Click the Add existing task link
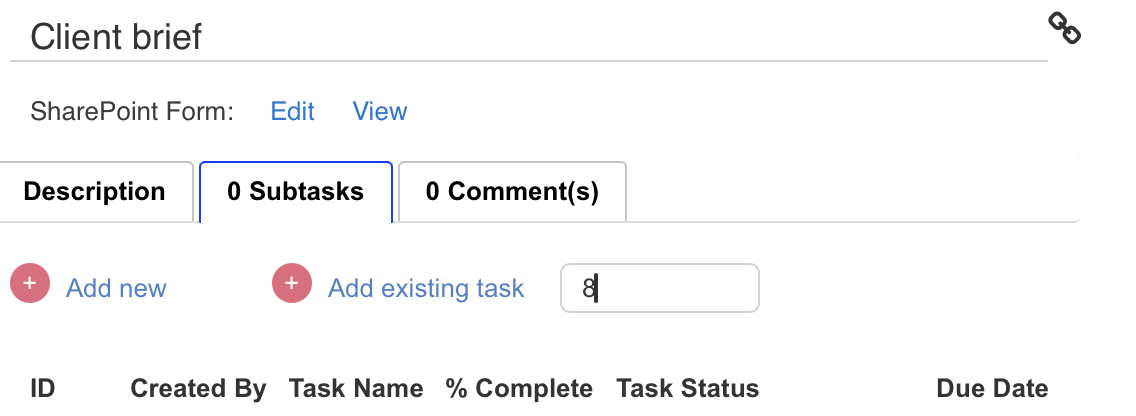 point(426,288)
